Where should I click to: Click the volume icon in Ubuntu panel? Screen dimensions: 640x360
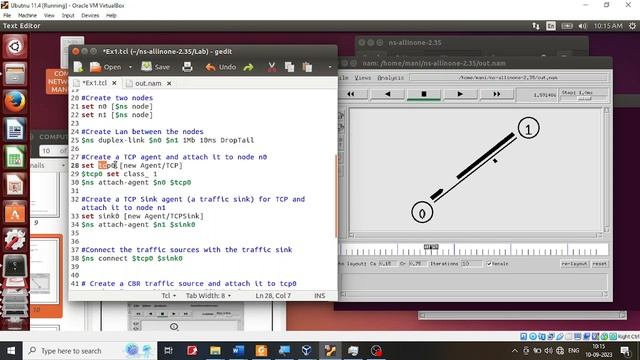click(582, 26)
